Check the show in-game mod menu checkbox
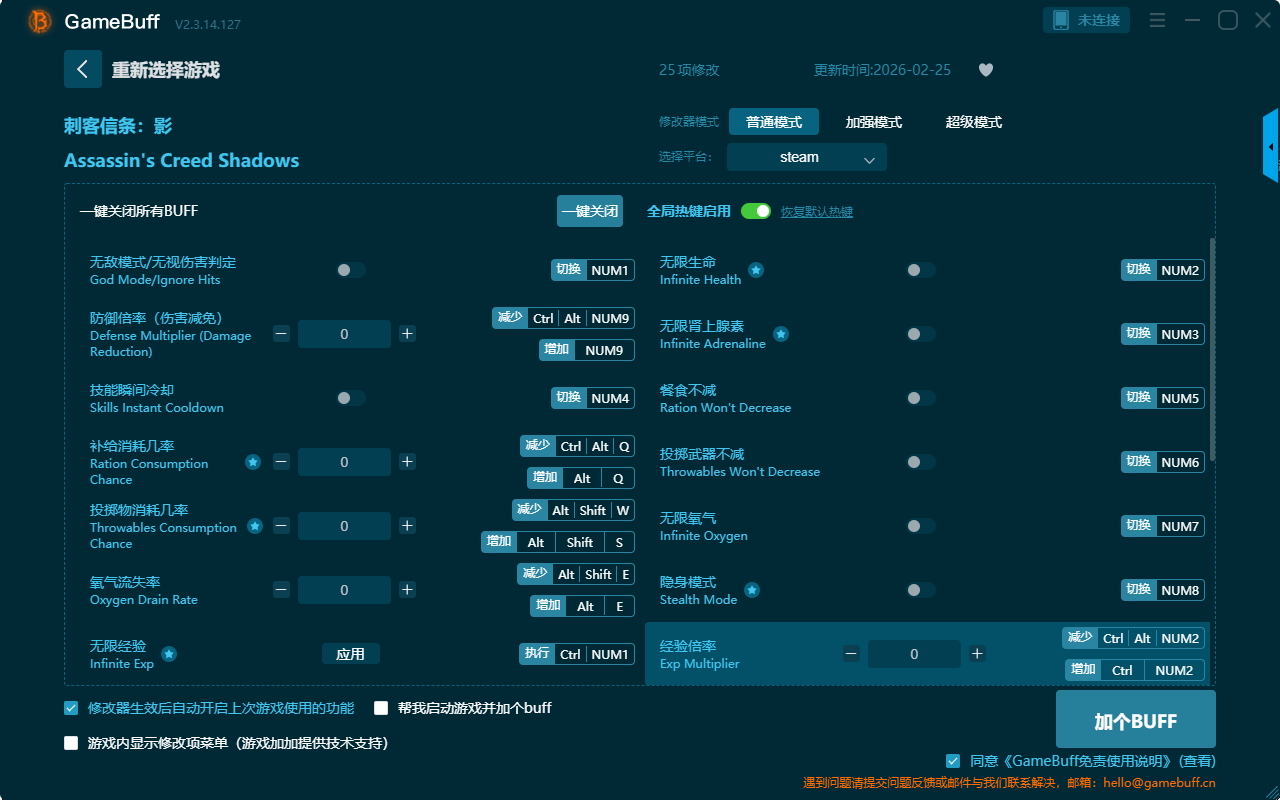Viewport: 1280px width, 800px height. pyautogui.click(x=71, y=743)
